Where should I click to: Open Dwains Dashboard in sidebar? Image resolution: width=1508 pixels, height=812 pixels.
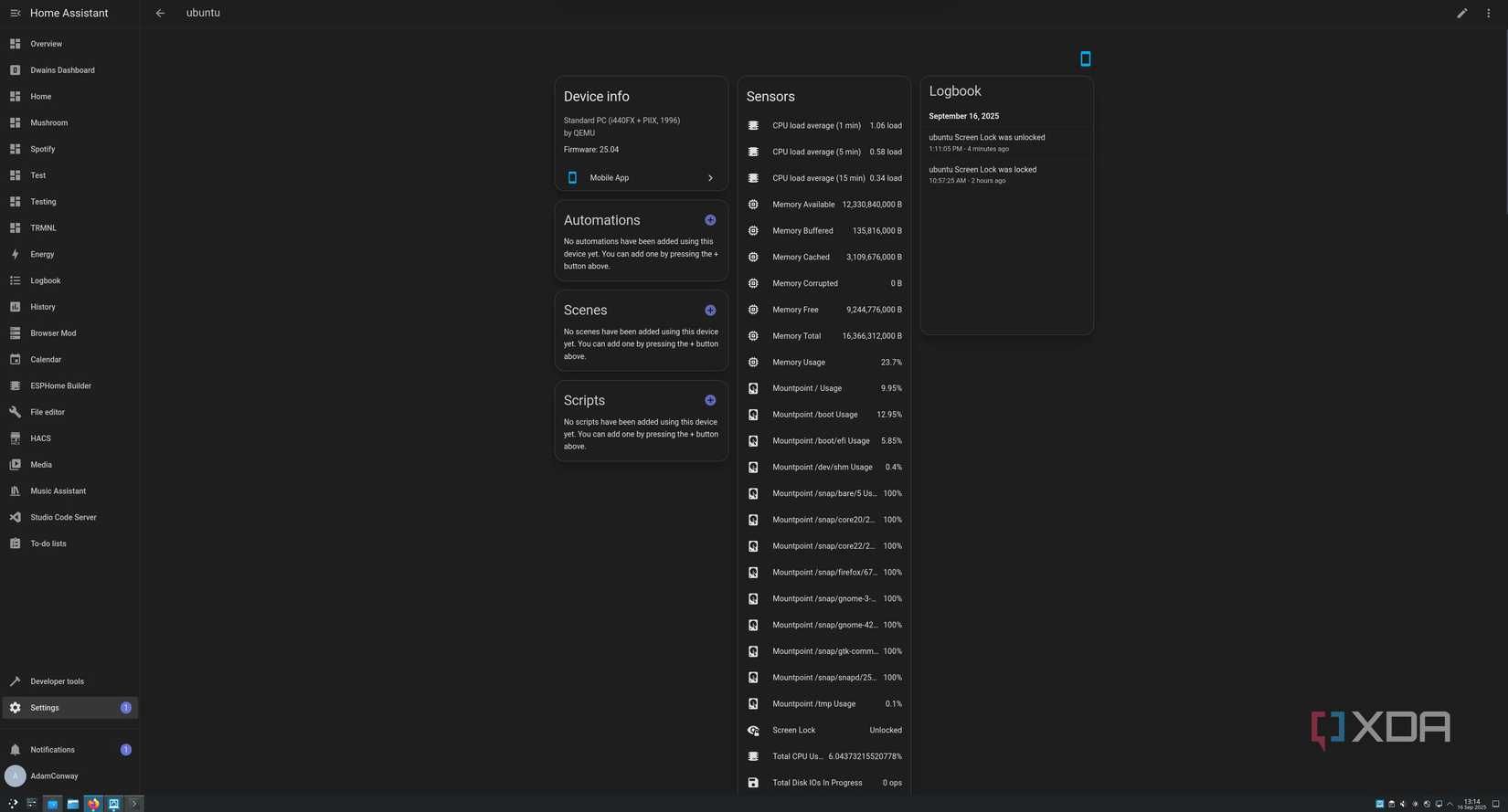tap(69, 70)
